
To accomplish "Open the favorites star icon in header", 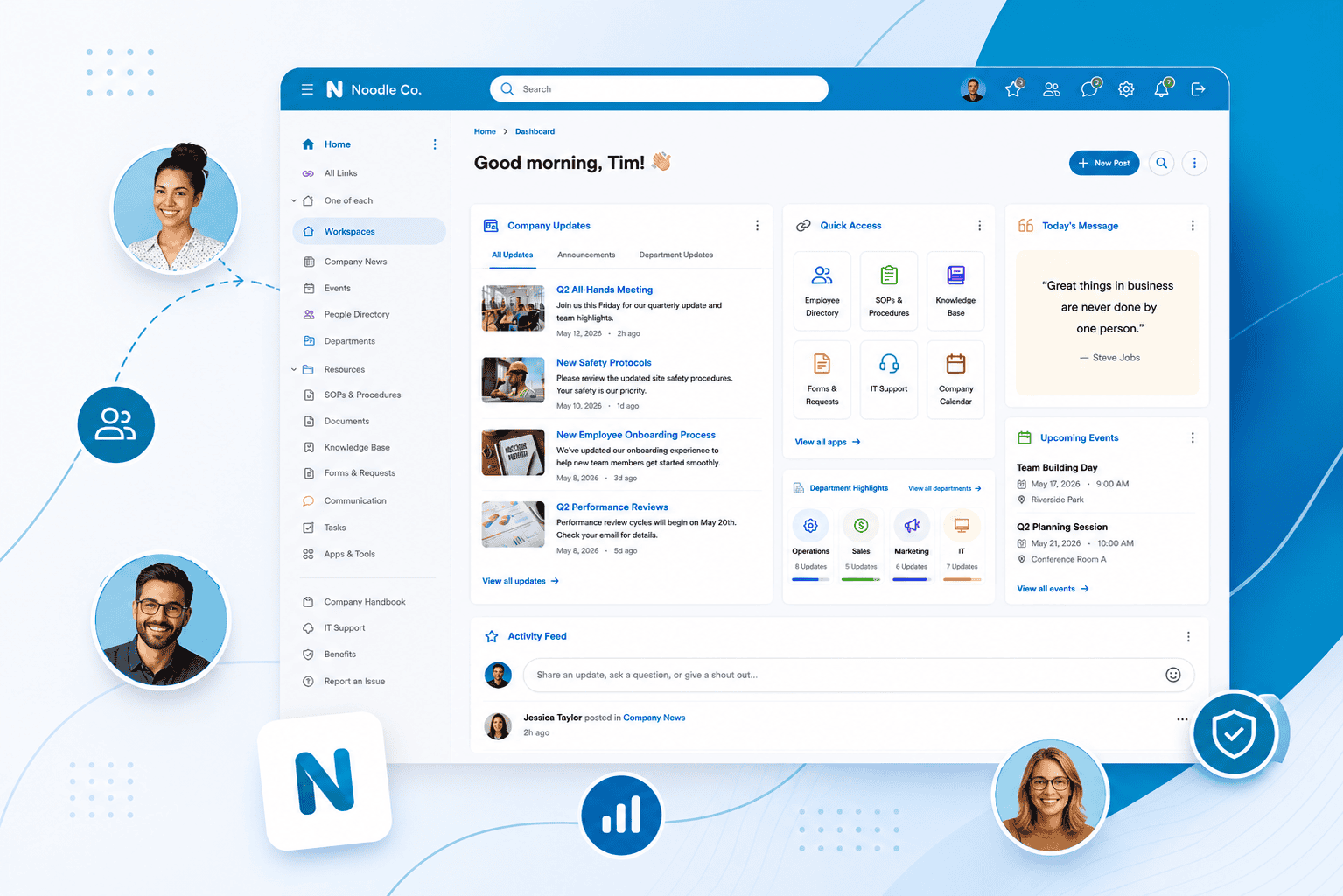I will point(1013,89).
